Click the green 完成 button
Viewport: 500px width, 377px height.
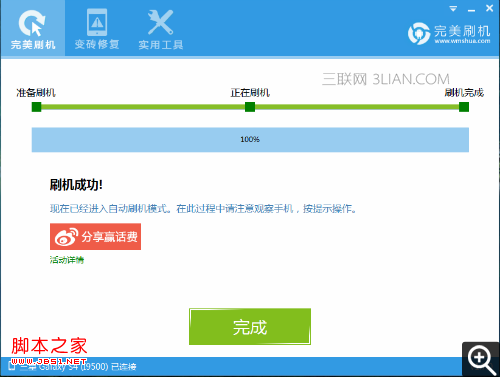click(x=250, y=326)
